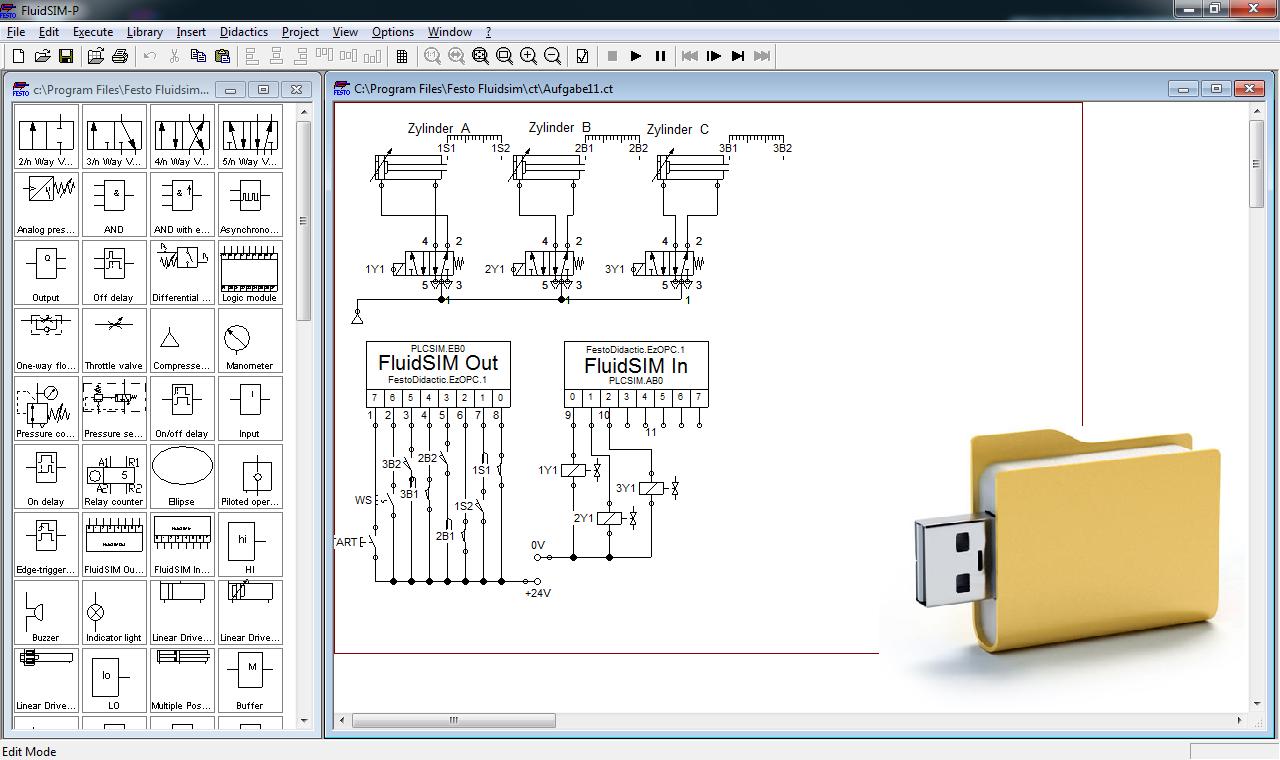The width and height of the screenshot is (1280, 760).
Task: Pick the Buzzer component
Action: click(46, 613)
